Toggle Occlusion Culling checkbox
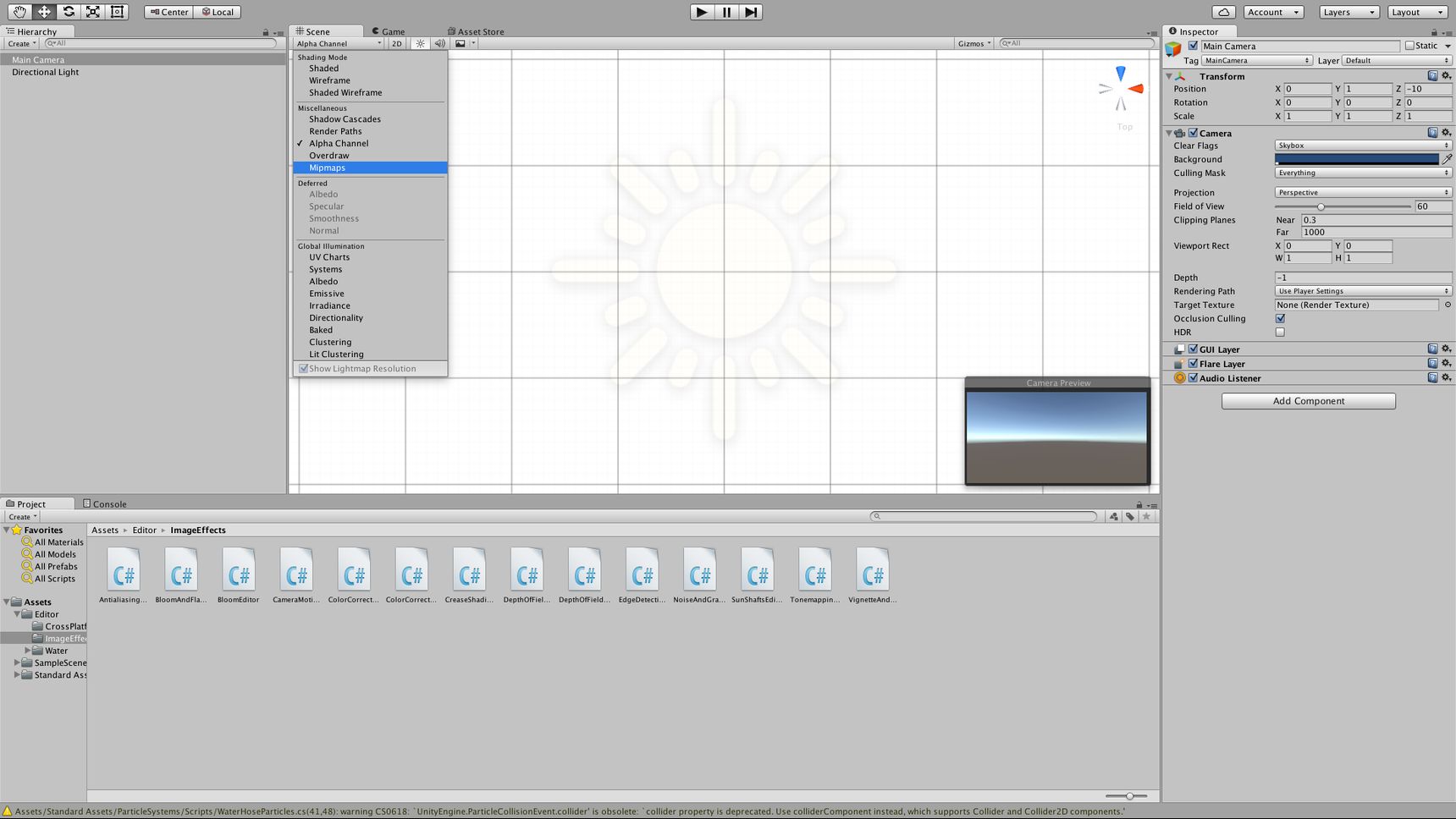The image size is (1456, 819). 1280,318
